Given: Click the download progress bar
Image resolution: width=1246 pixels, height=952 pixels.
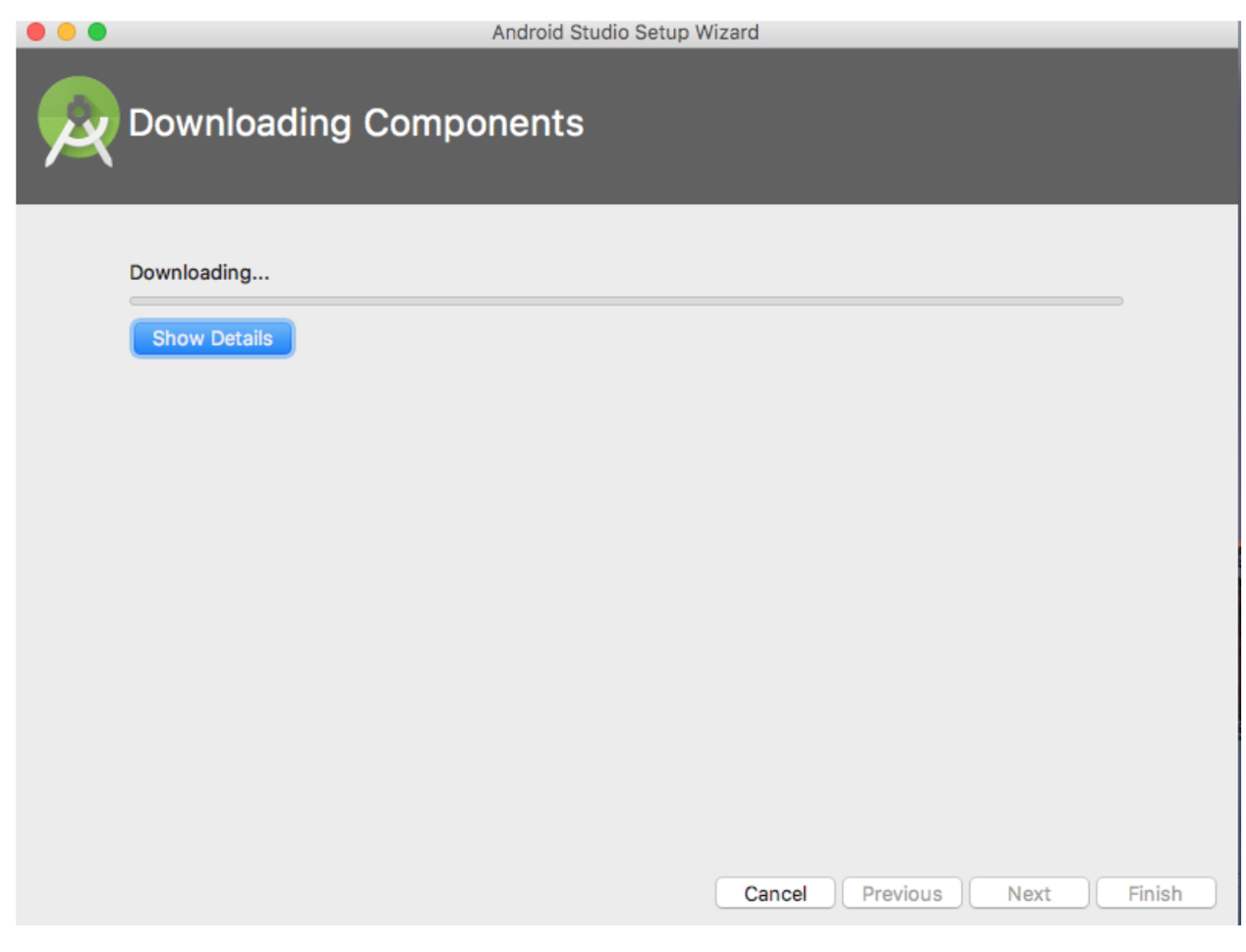Looking at the screenshot, I should click(x=626, y=302).
